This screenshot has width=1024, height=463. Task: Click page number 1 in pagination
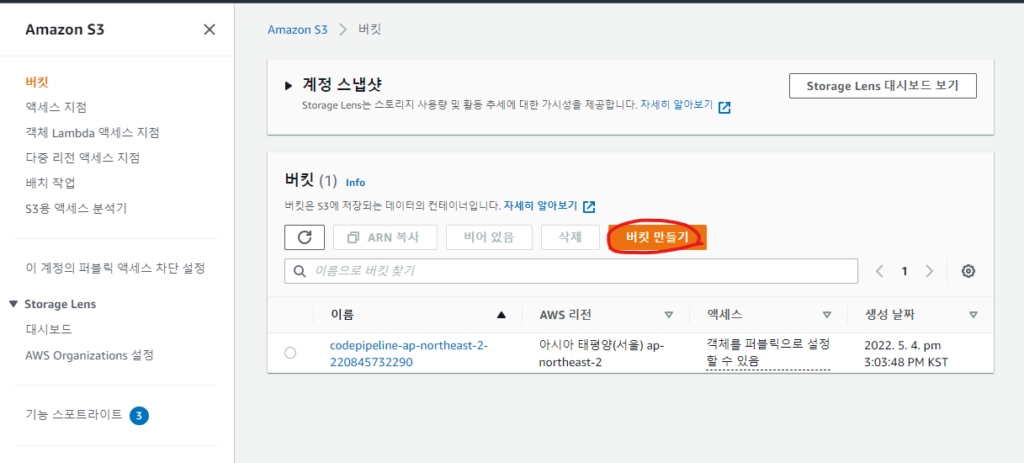click(x=904, y=271)
